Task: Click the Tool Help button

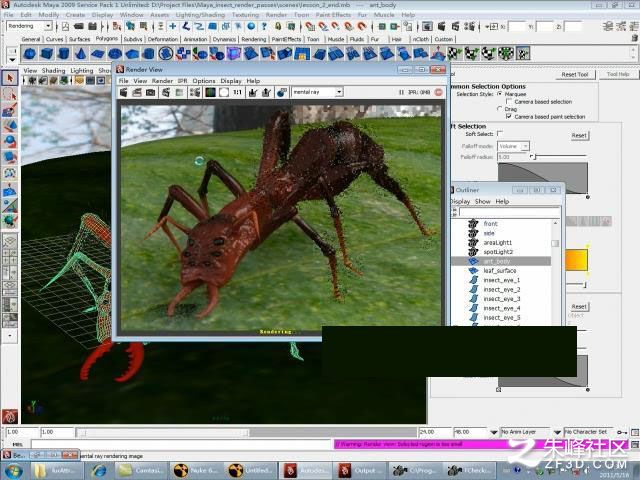Action: click(x=618, y=74)
